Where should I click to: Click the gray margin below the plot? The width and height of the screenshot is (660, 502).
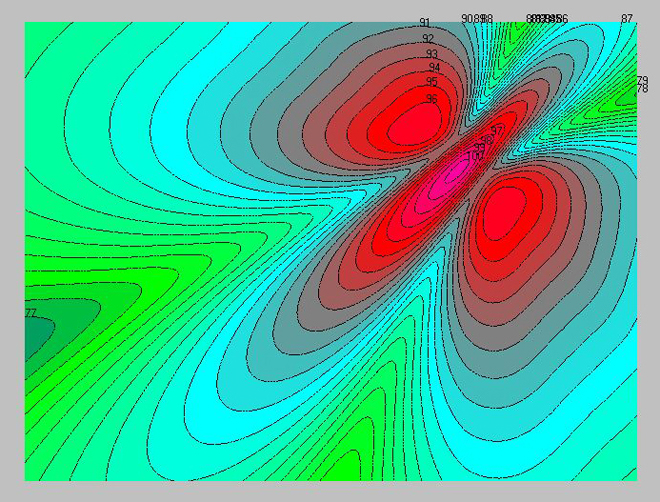pos(330,491)
